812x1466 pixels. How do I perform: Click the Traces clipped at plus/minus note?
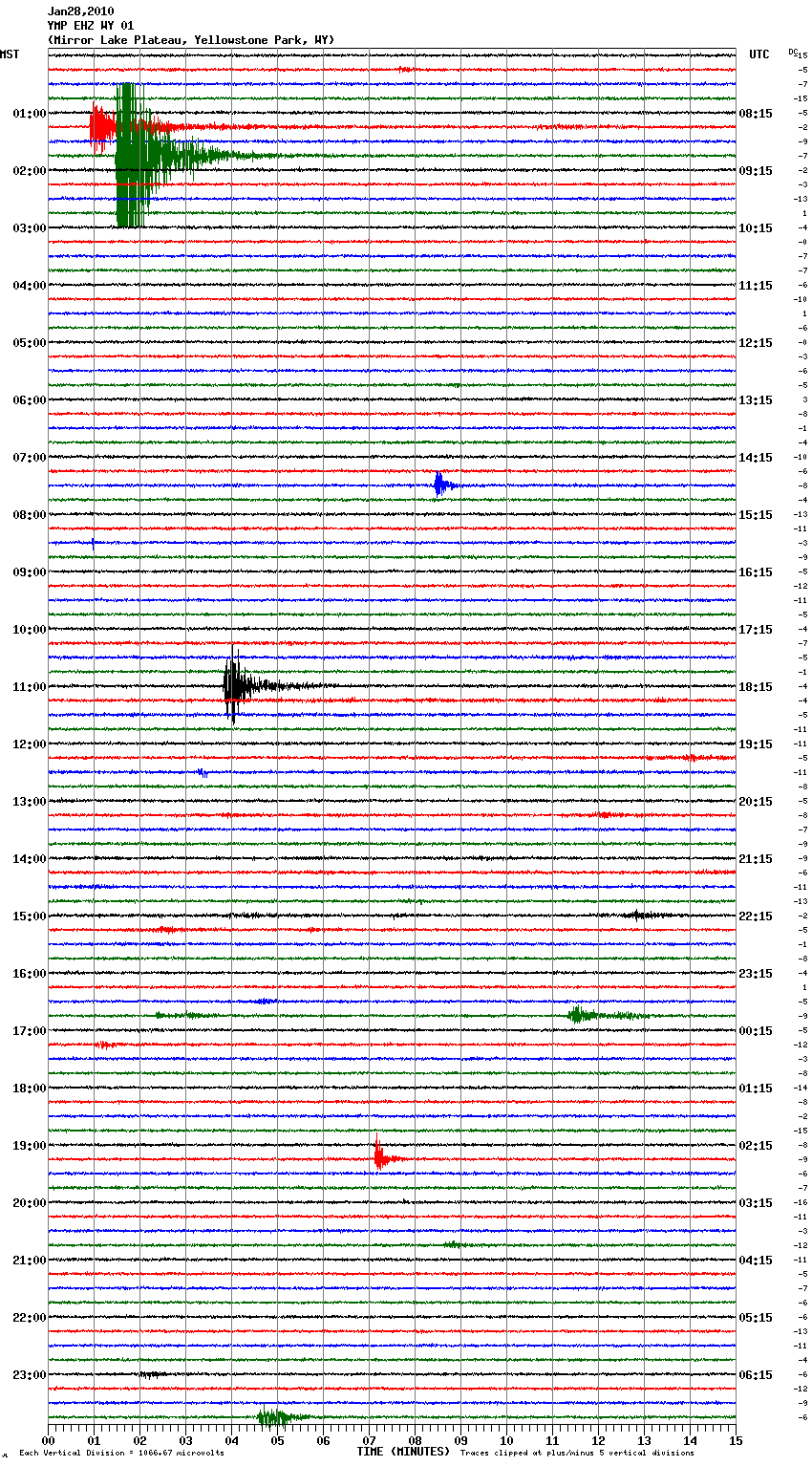pos(577,1454)
